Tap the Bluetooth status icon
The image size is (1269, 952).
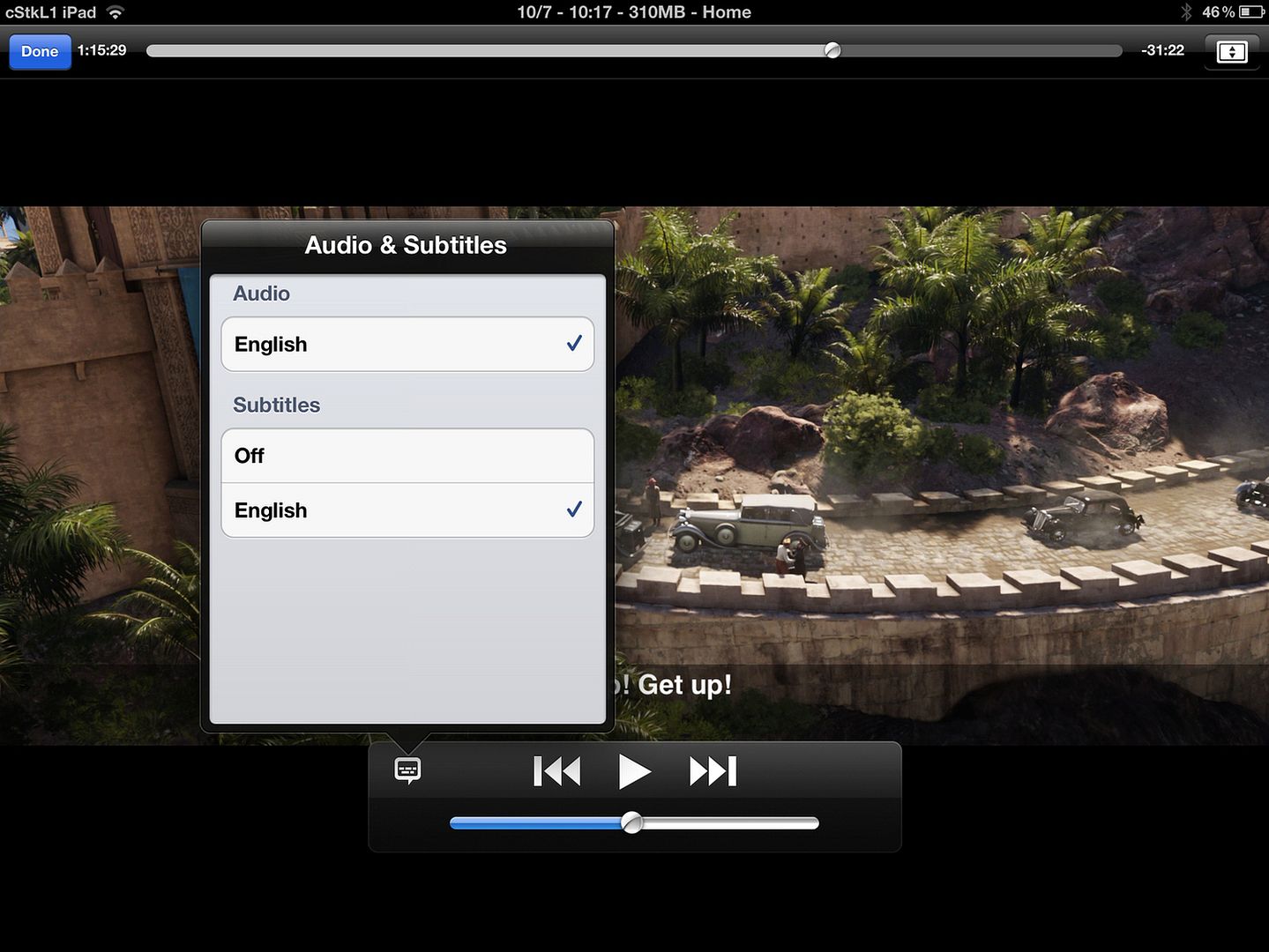pyautogui.click(x=1186, y=12)
